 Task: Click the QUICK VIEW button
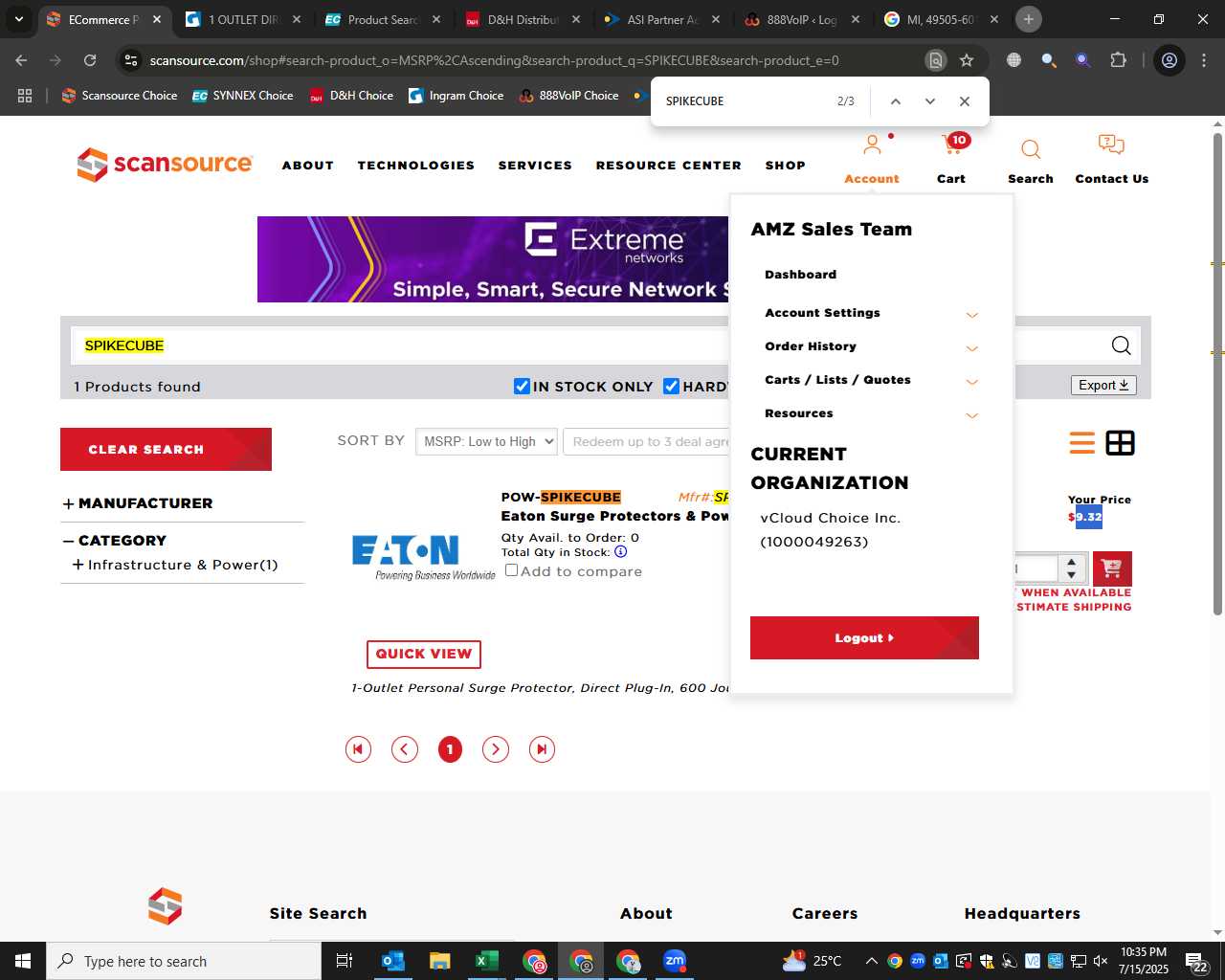[x=424, y=654]
